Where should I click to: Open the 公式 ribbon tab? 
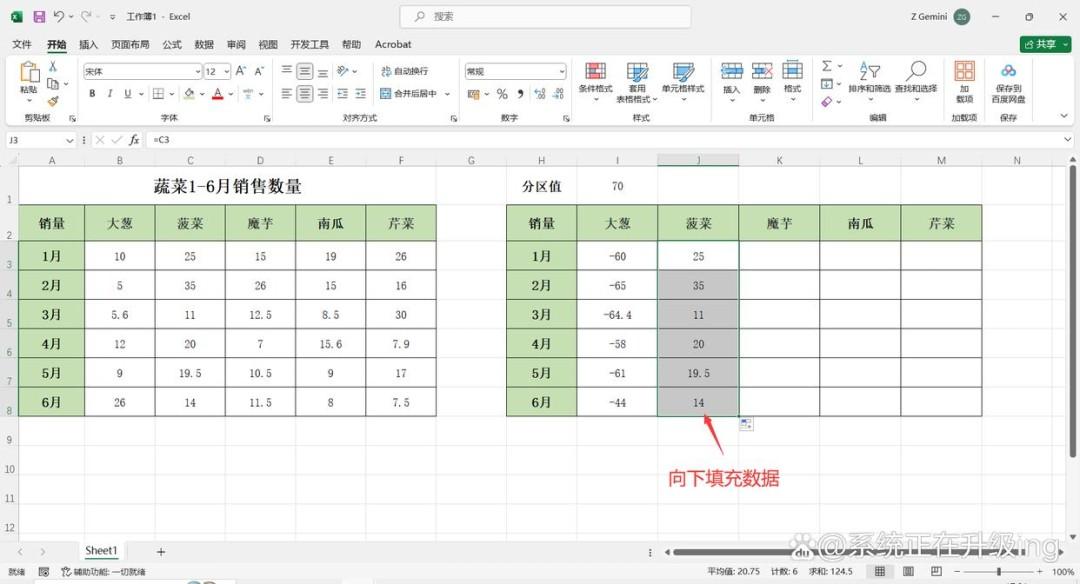click(x=172, y=44)
